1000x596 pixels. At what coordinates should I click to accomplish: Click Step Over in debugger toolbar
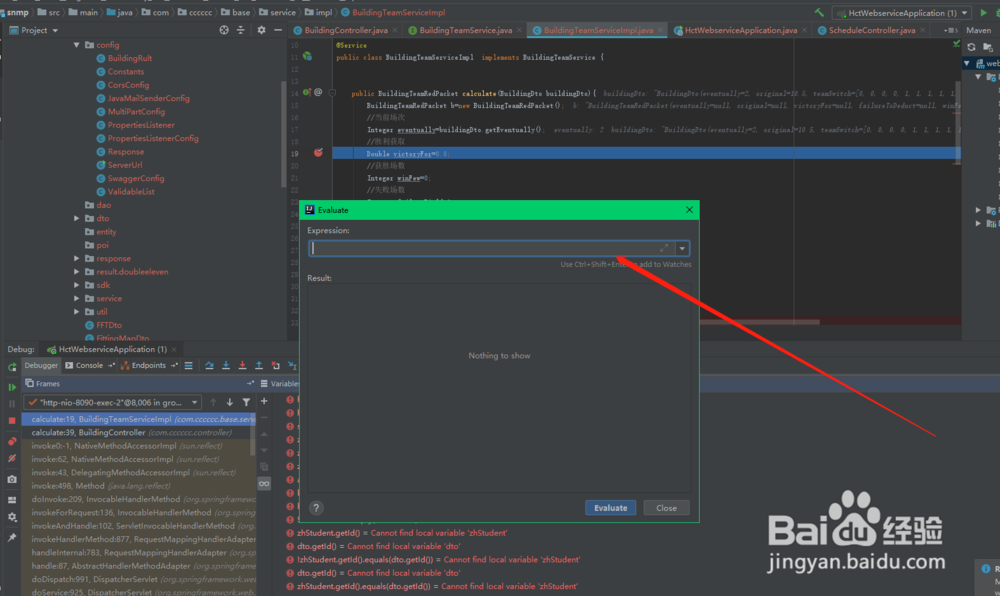tap(209, 365)
